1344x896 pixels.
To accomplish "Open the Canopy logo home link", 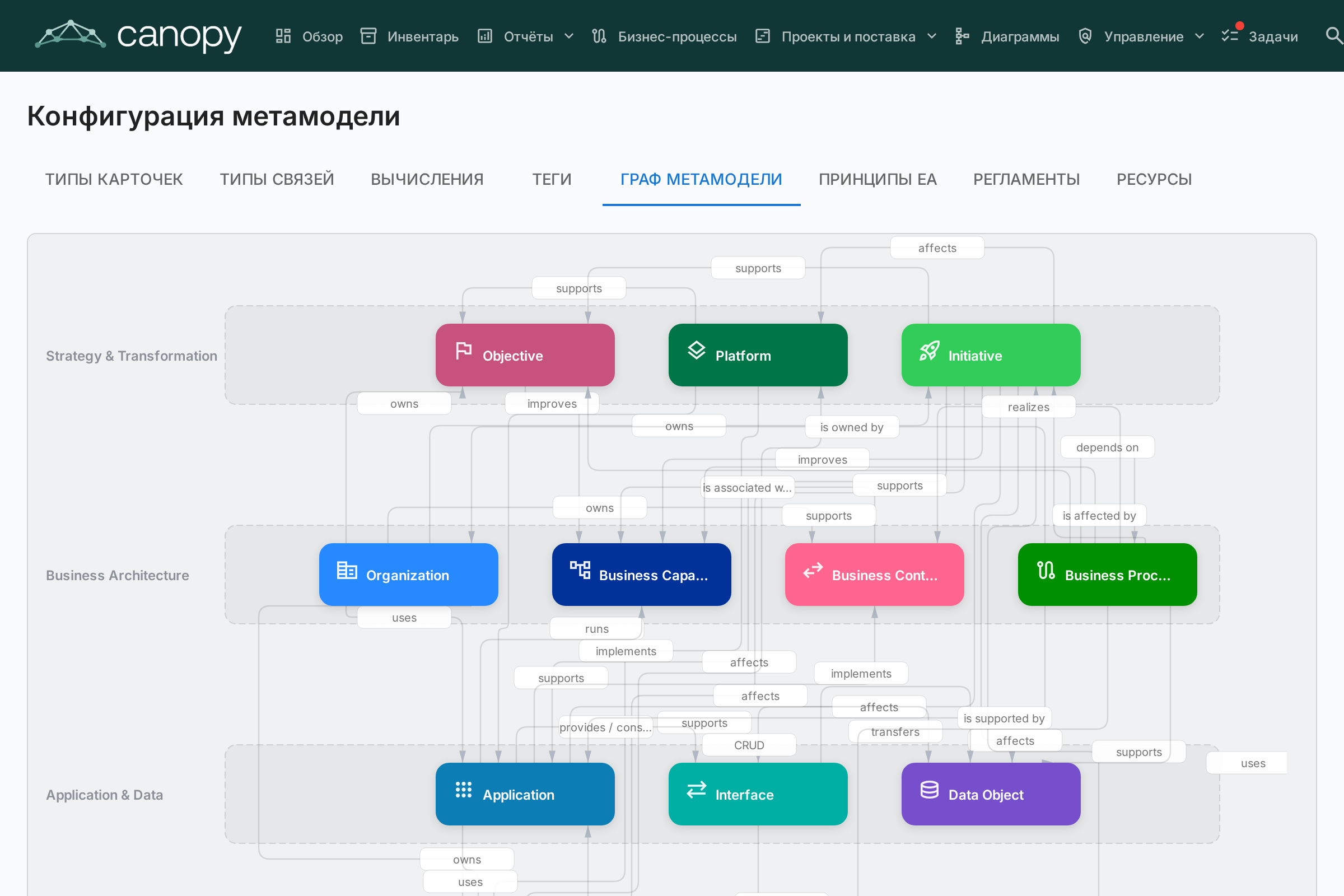I will tap(138, 36).
